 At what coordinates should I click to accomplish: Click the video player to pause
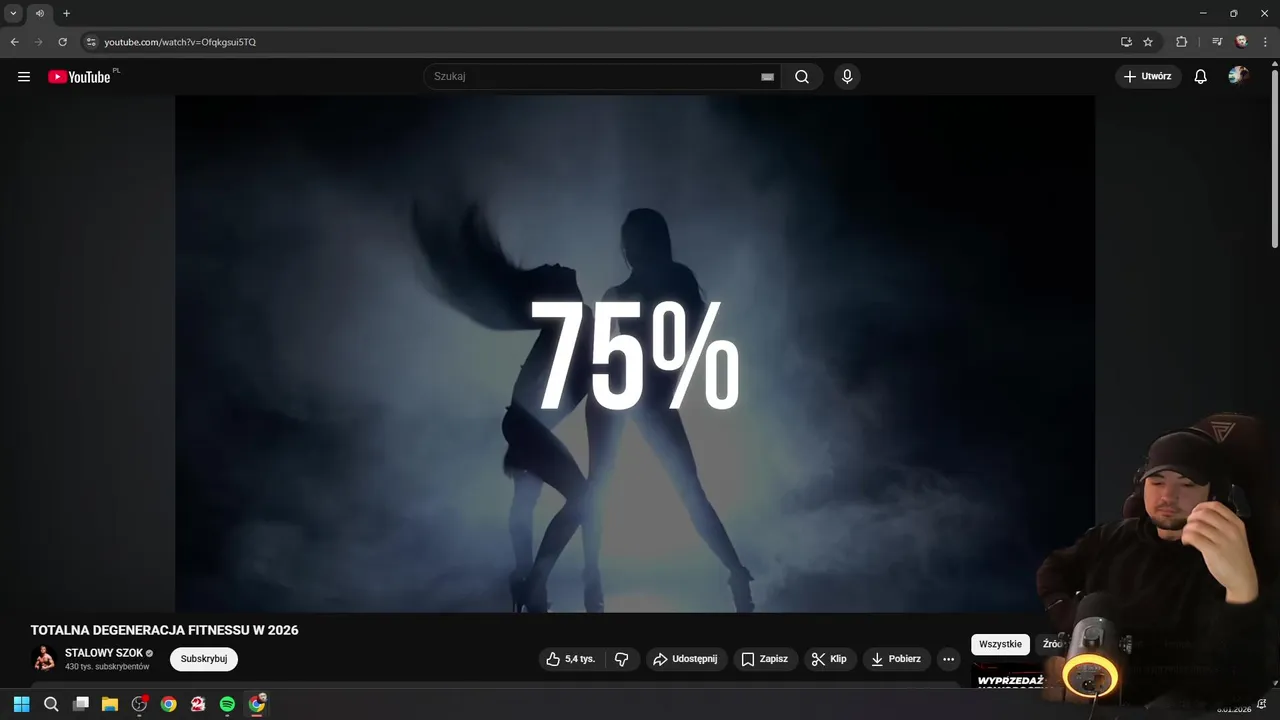635,353
